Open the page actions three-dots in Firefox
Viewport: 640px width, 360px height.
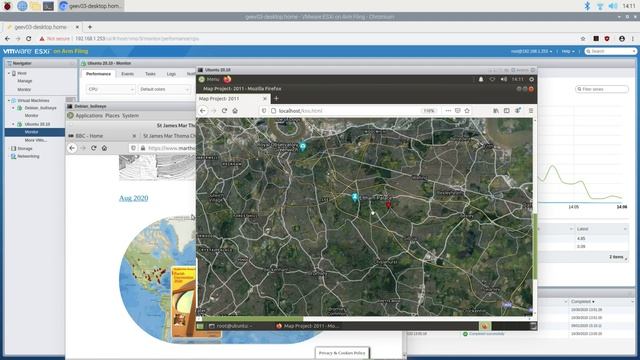(448, 111)
